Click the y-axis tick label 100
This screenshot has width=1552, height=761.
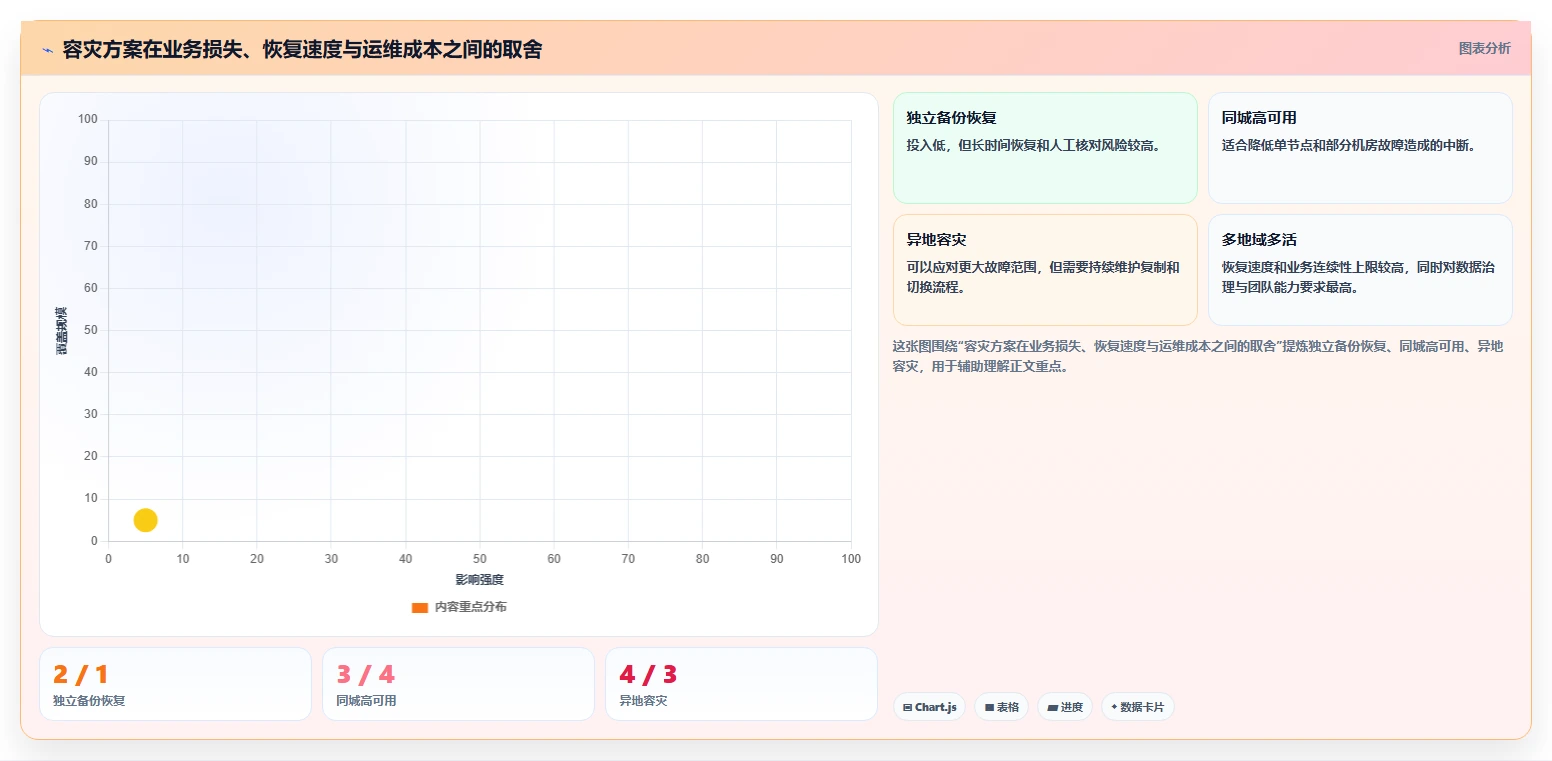click(88, 120)
